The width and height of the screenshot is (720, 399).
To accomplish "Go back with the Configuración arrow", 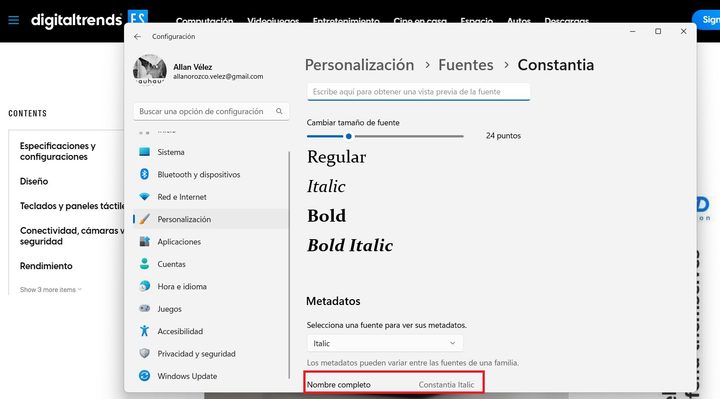I will point(137,36).
